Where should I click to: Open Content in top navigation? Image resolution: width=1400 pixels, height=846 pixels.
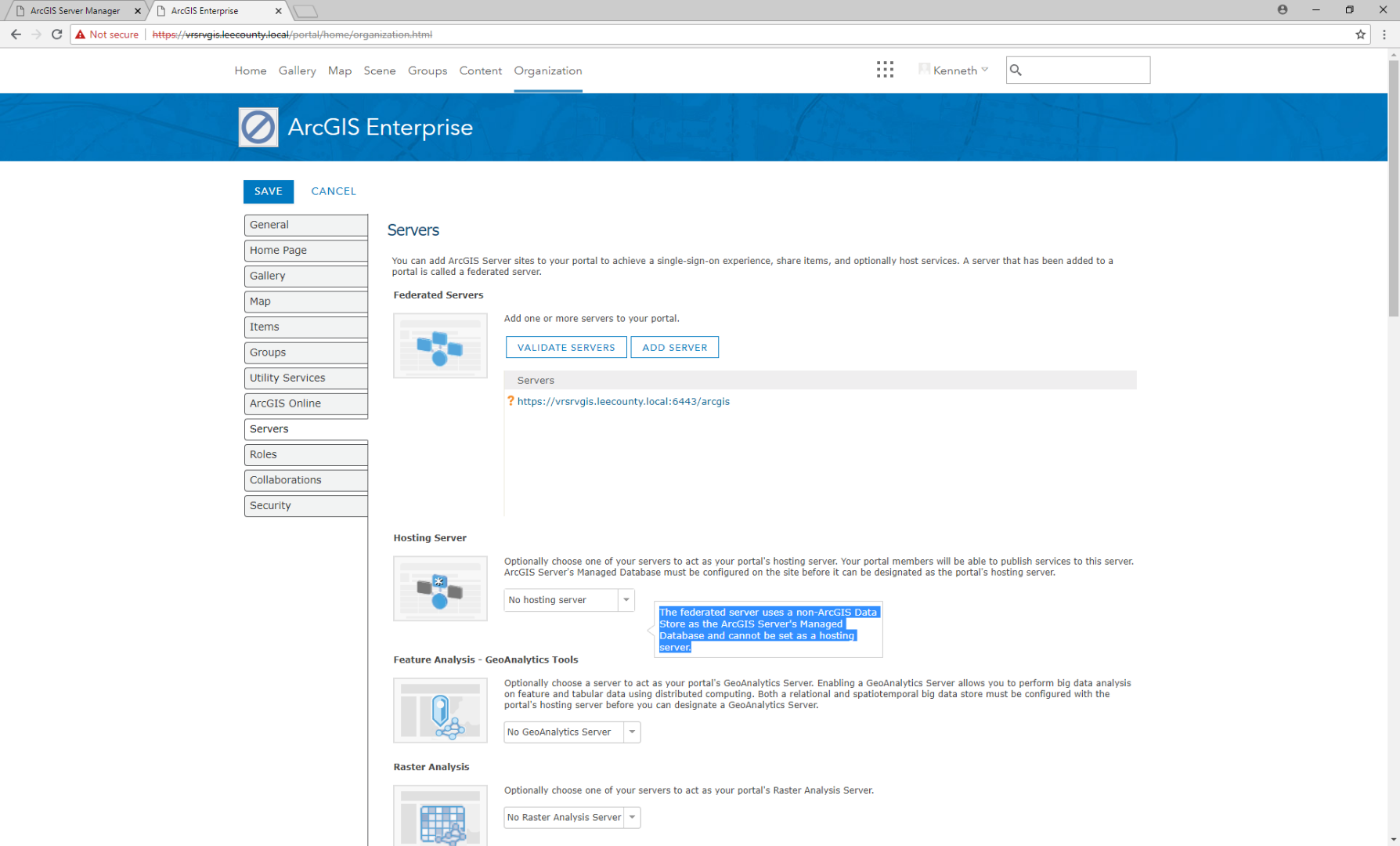(481, 70)
